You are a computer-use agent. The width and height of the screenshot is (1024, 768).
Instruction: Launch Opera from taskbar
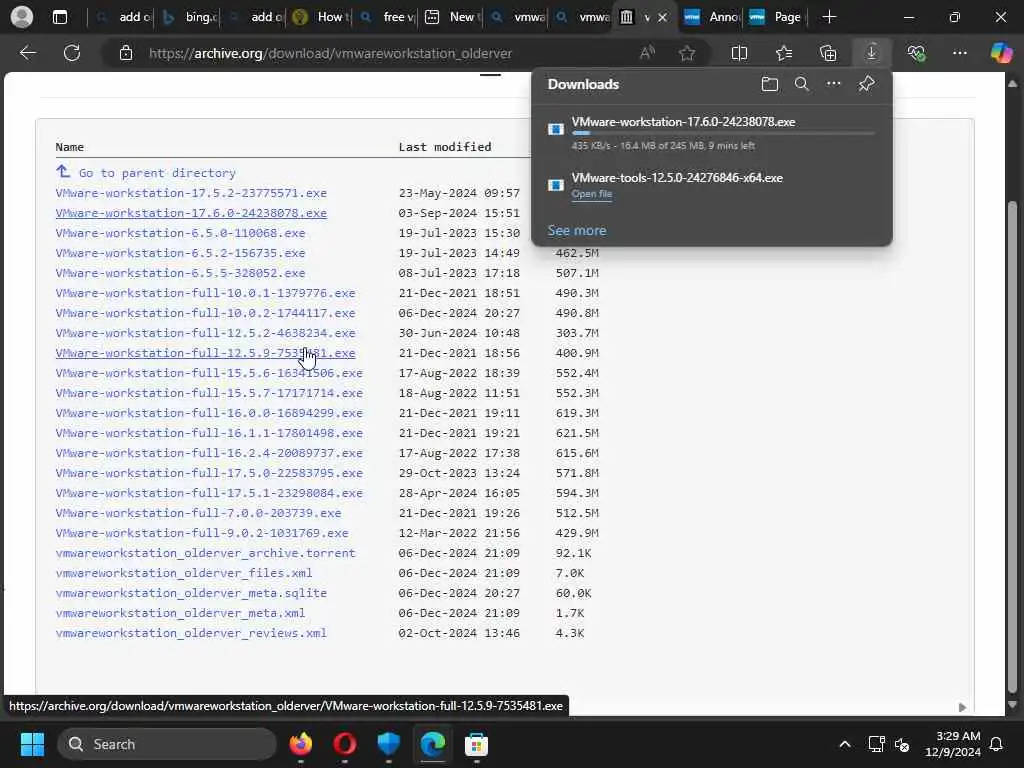pyautogui.click(x=344, y=744)
